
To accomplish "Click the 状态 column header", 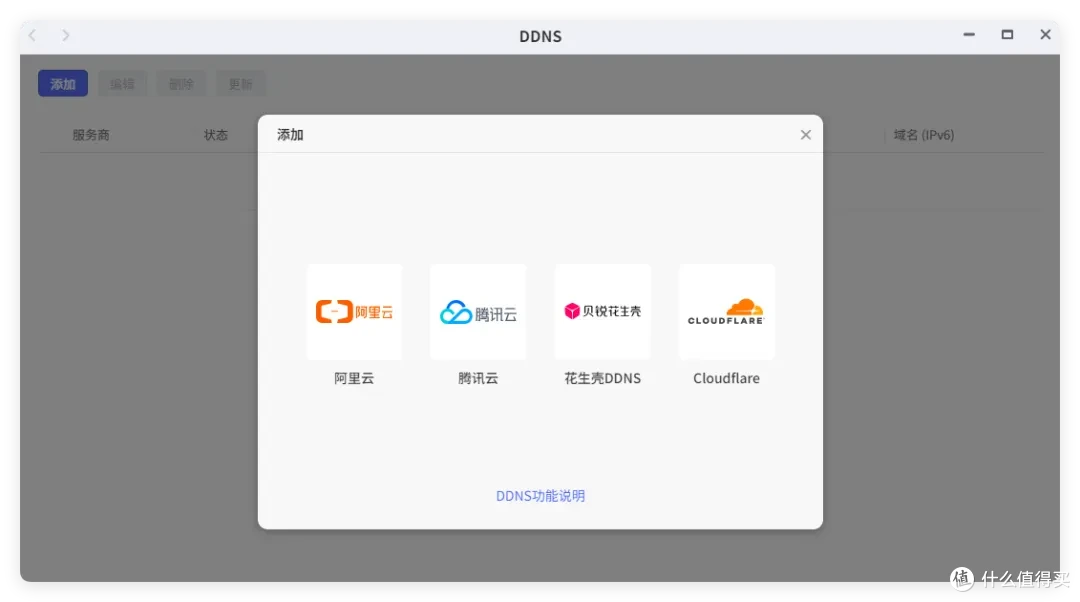I will pyautogui.click(x=216, y=135).
